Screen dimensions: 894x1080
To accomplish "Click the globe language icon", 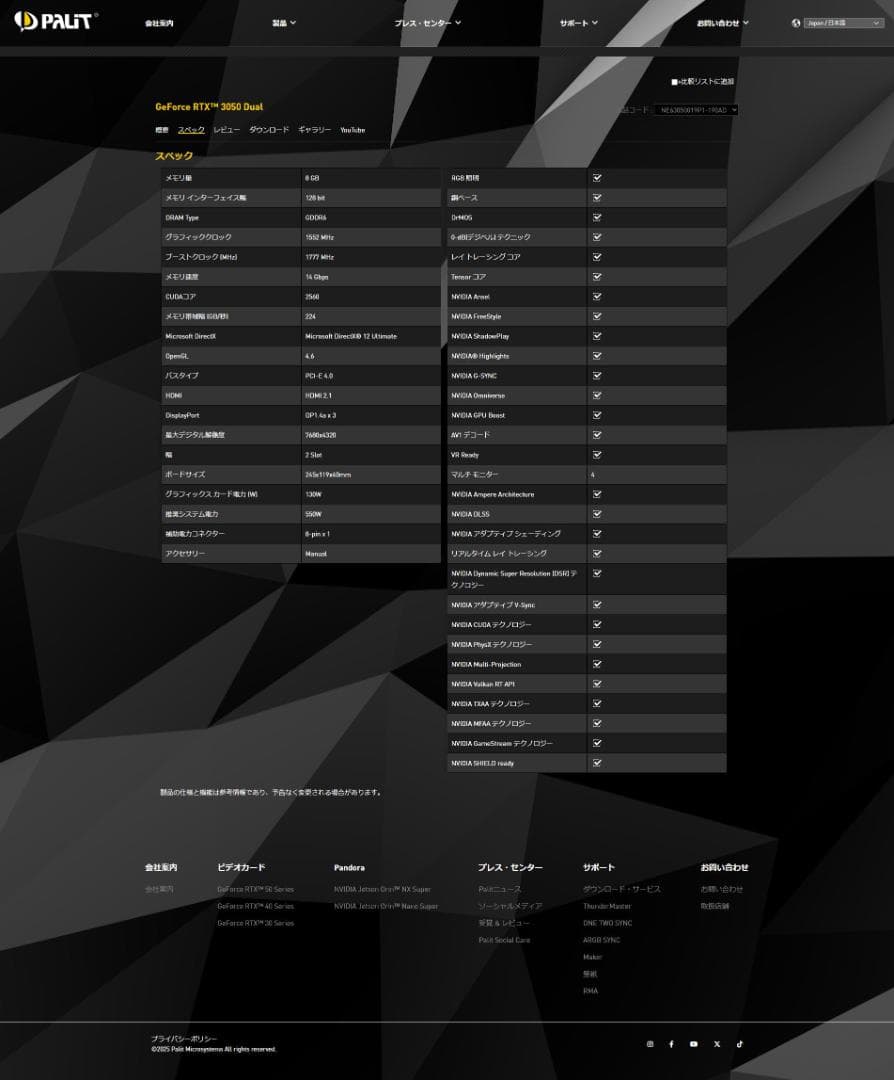I will [795, 21].
